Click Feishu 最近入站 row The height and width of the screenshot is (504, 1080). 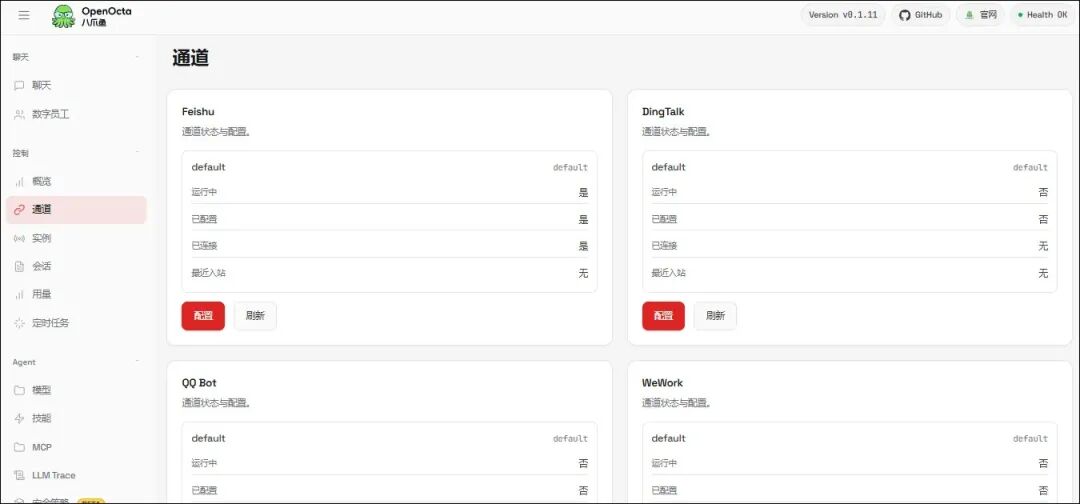[x=390, y=273]
